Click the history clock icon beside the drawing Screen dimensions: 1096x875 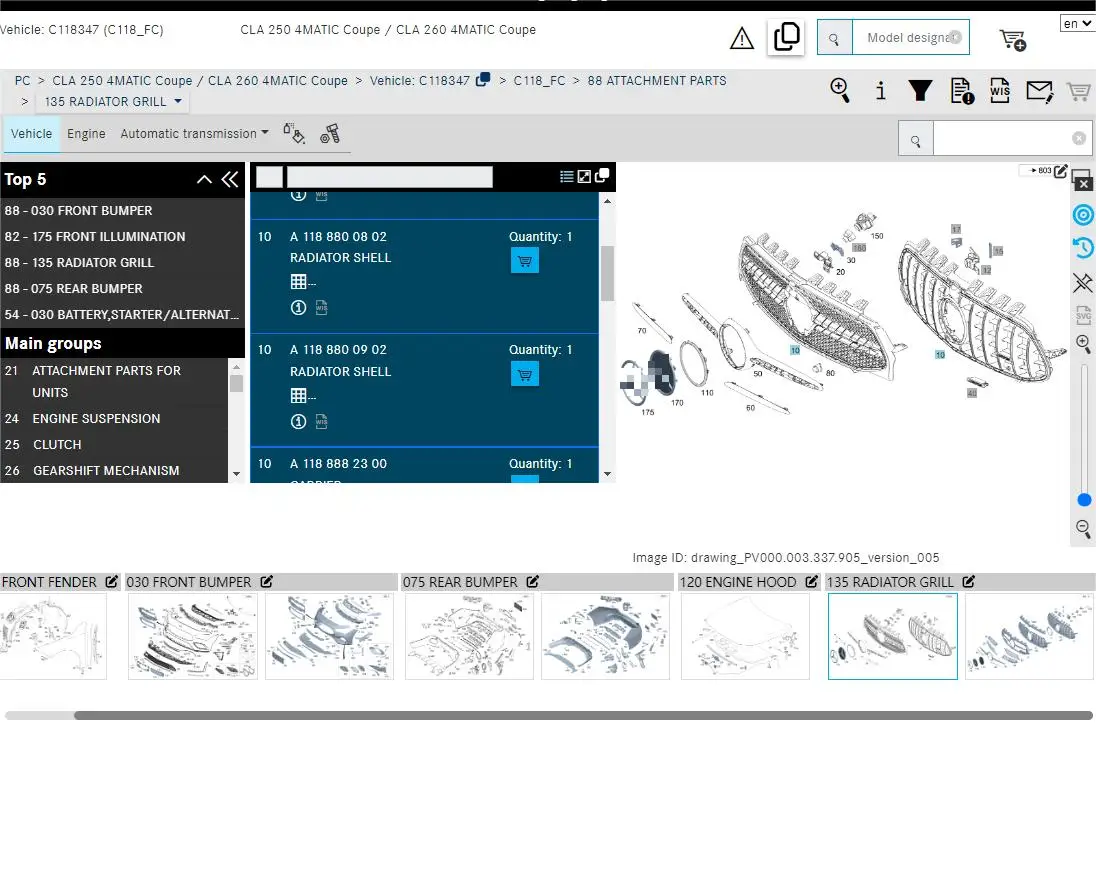[x=1083, y=247]
